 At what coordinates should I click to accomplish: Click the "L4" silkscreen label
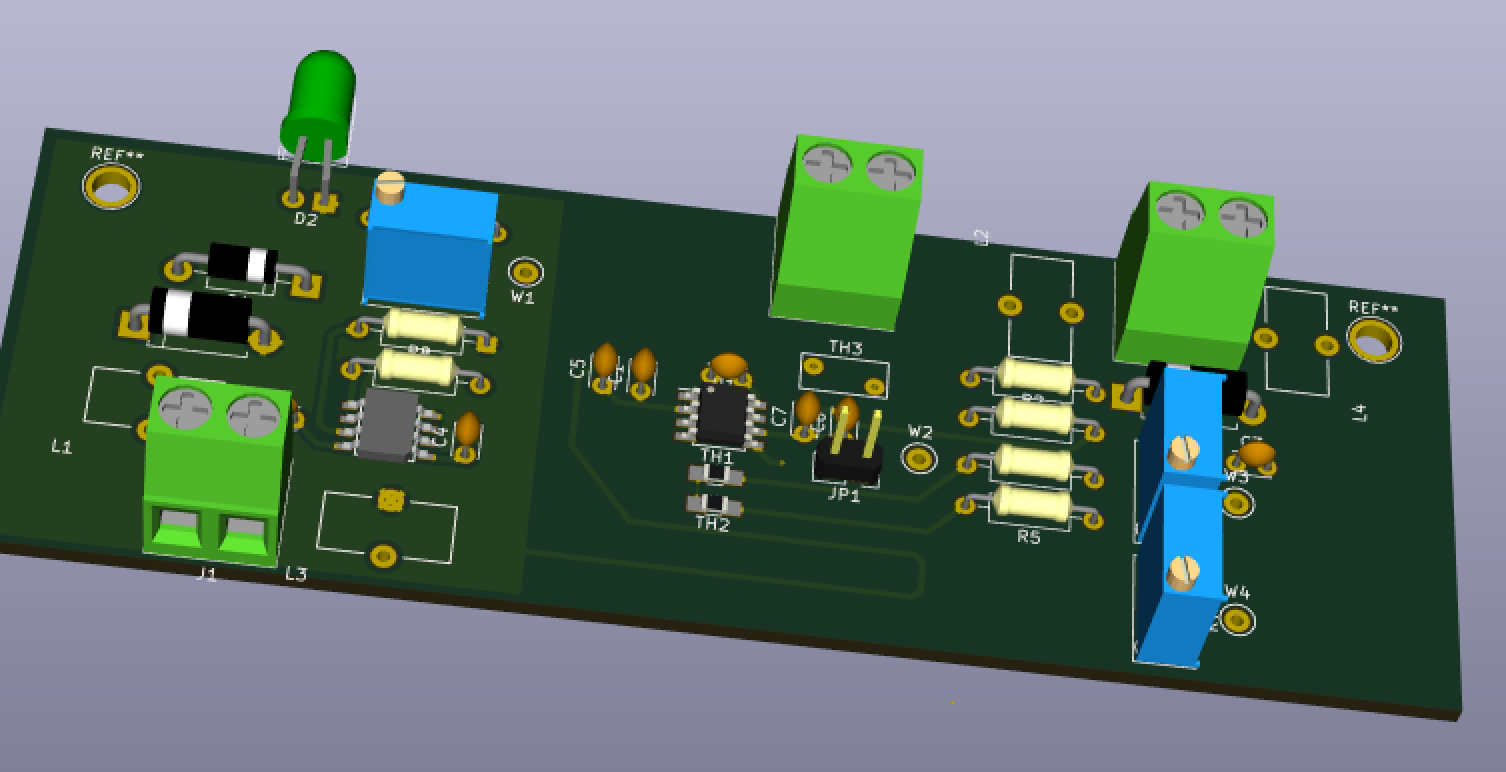pyautogui.click(x=1359, y=412)
